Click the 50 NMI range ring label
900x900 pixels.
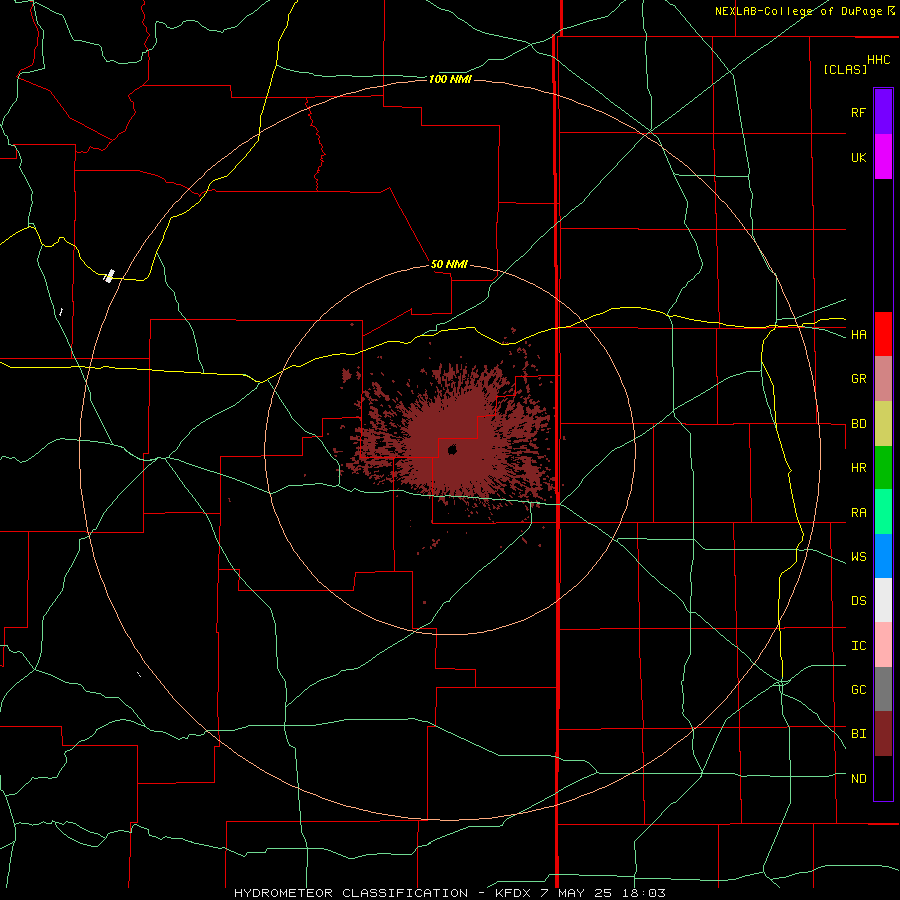pyautogui.click(x=449, y=264)
